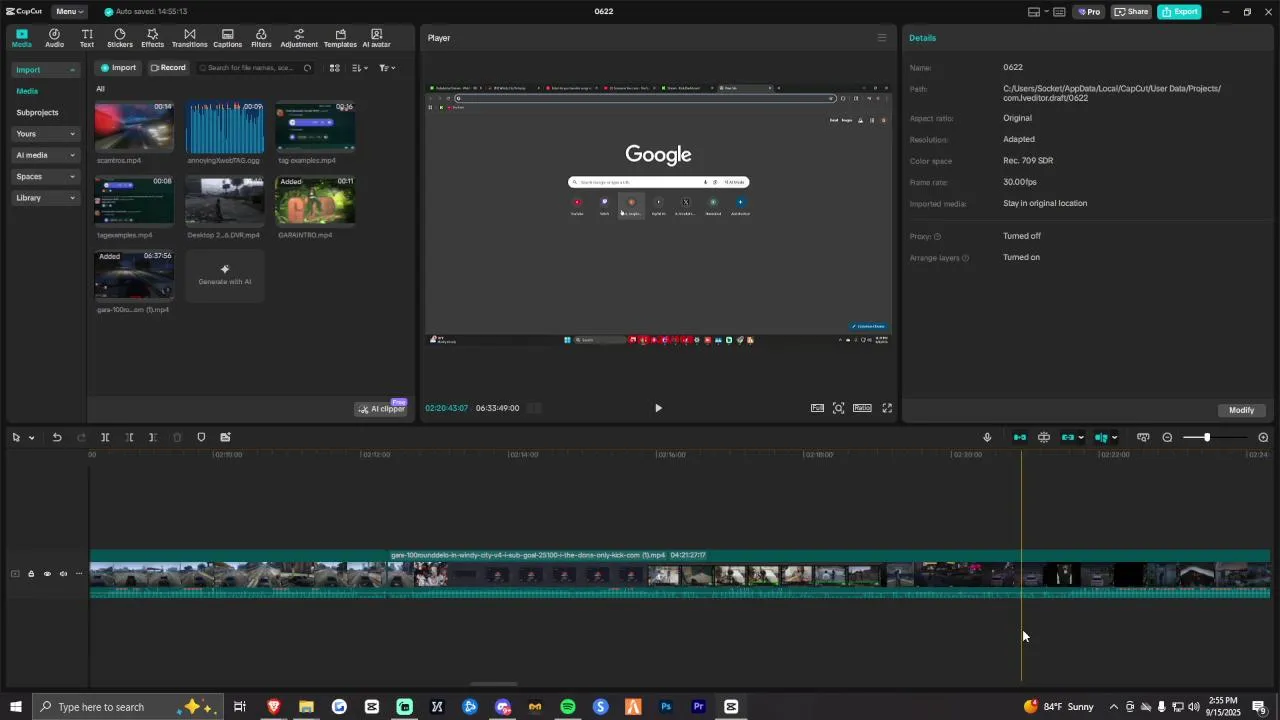Expand the Yours sidebar section

coord(46,134)
